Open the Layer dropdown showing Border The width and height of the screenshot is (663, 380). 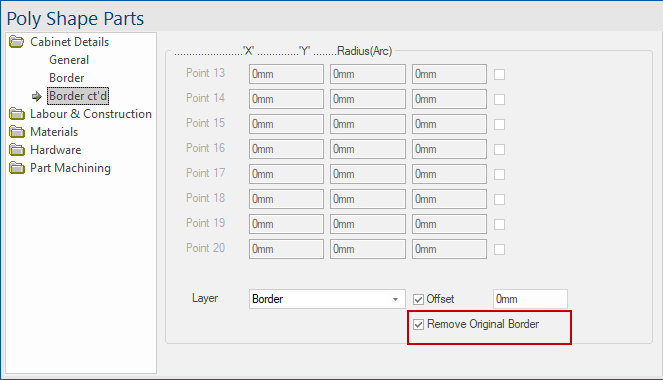tap(327, 299)
